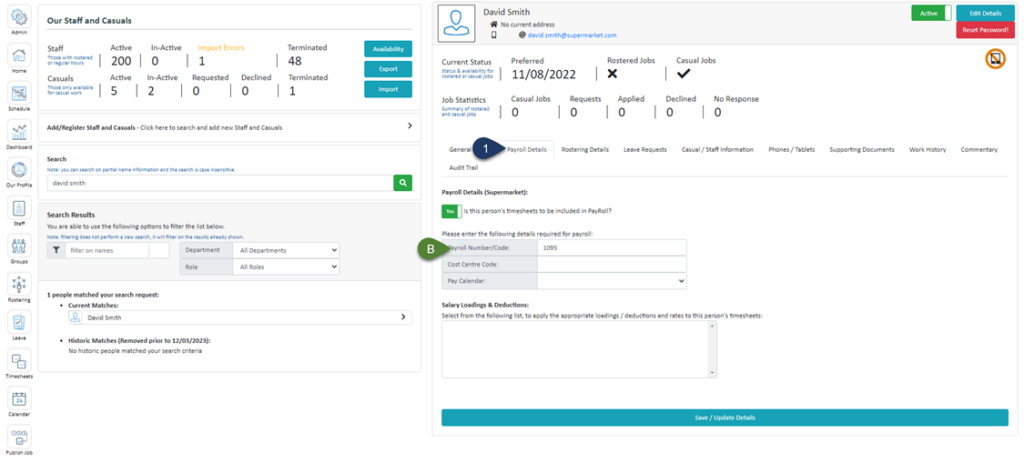Click the Rostered Jobs cross mark

[x=613, y=74]
